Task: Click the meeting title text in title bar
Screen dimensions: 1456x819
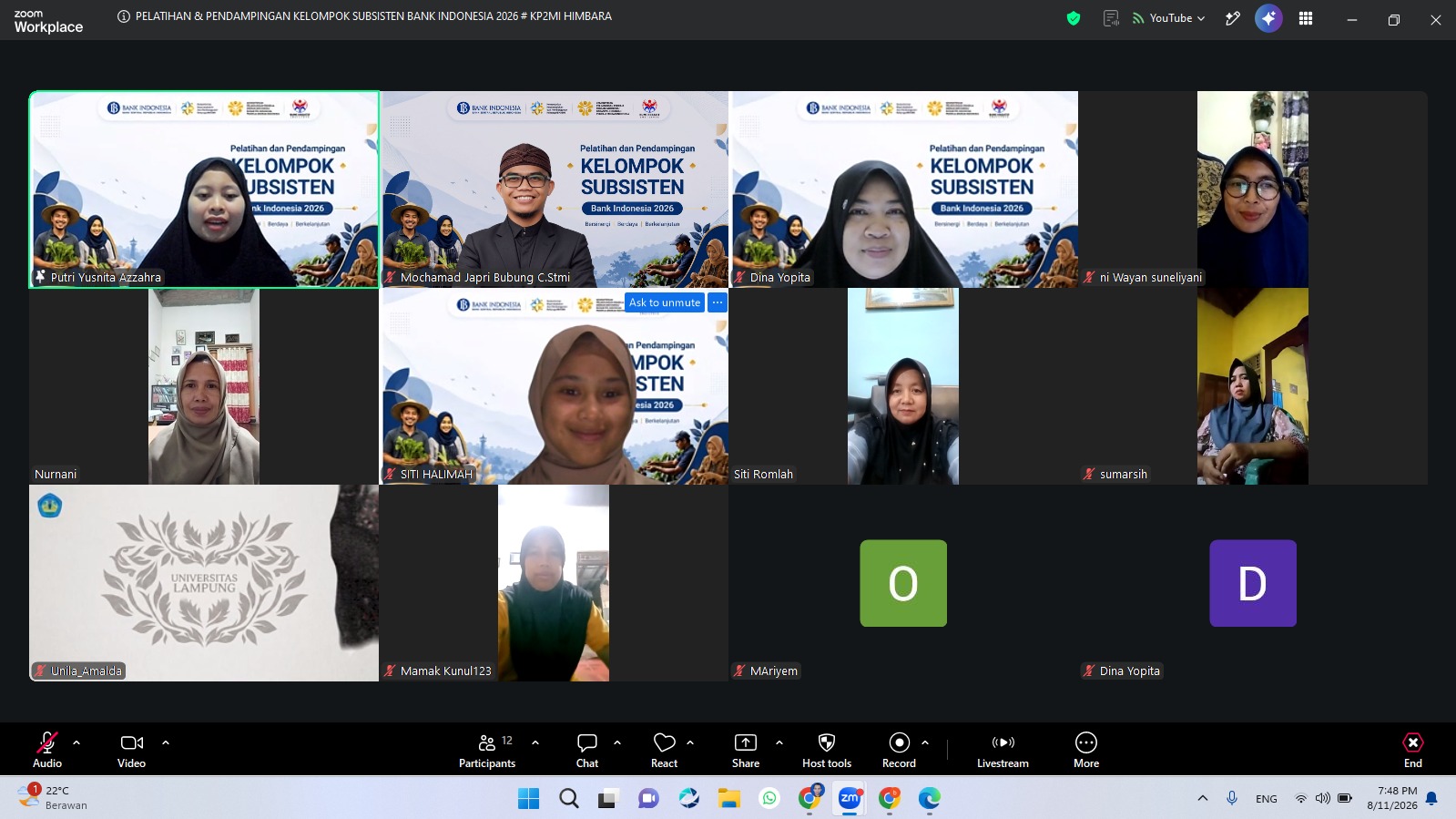Action: [x=373, y=16]
